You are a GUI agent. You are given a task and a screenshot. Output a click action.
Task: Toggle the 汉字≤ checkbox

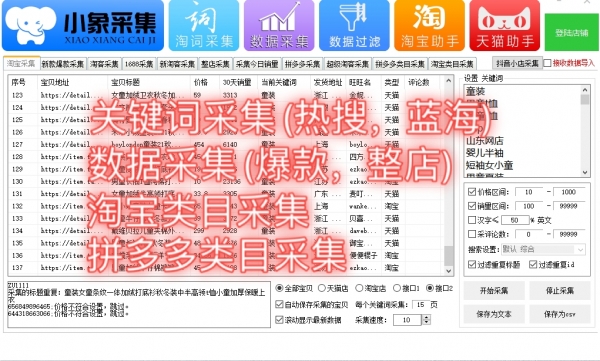(x=472, y=220)
